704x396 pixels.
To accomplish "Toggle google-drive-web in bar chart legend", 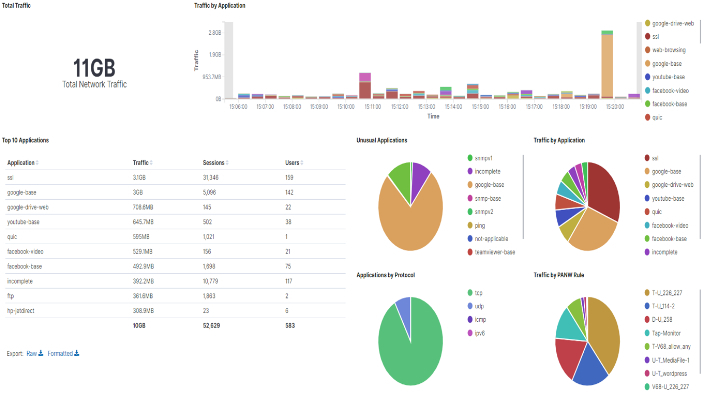I will coord(669,23).
